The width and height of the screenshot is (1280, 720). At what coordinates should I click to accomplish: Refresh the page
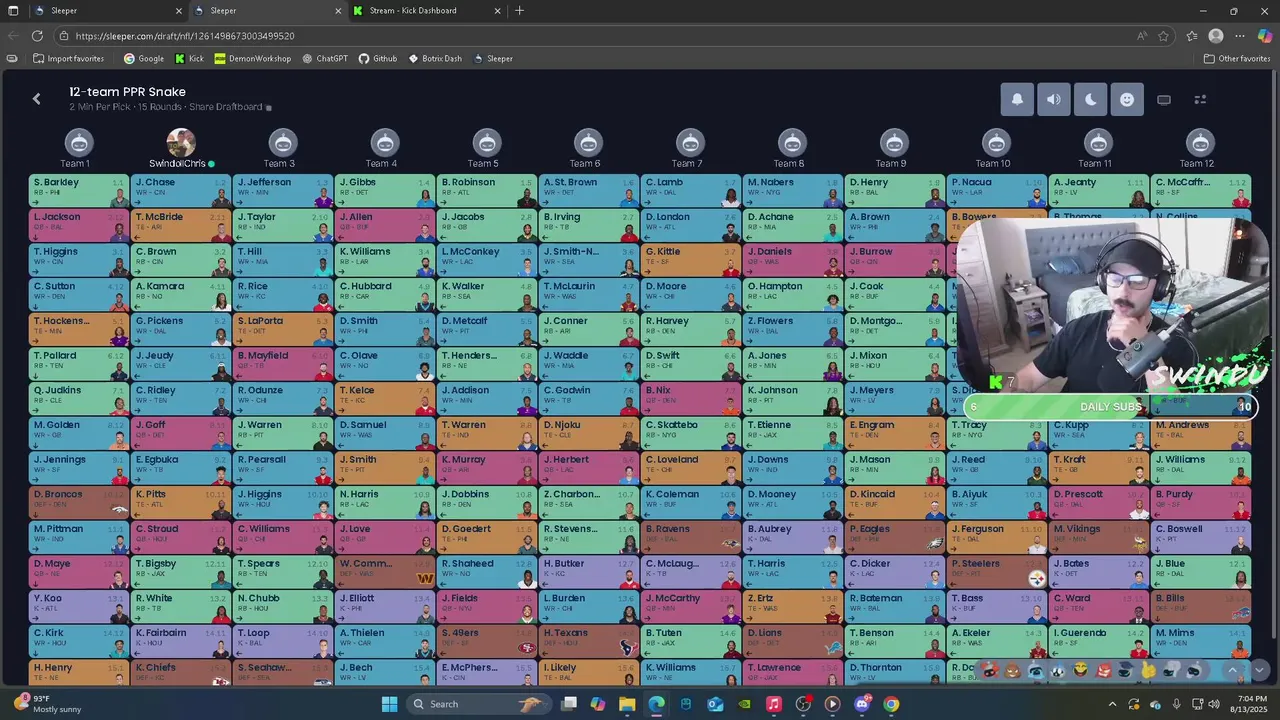pos(37,36)
